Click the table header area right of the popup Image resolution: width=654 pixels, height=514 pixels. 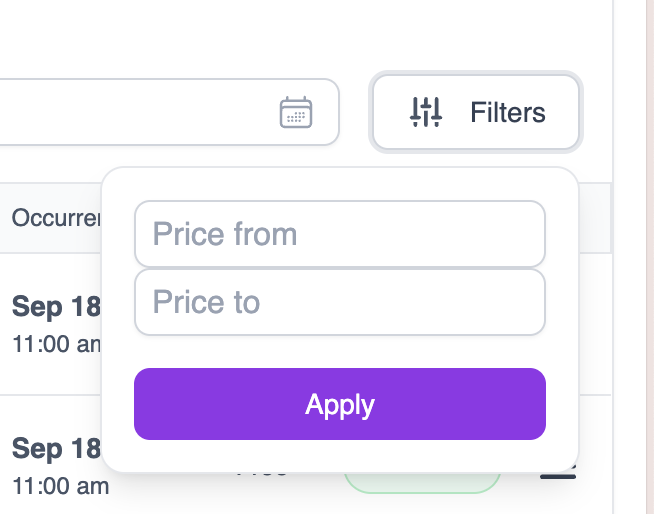[x=595, y=217]
